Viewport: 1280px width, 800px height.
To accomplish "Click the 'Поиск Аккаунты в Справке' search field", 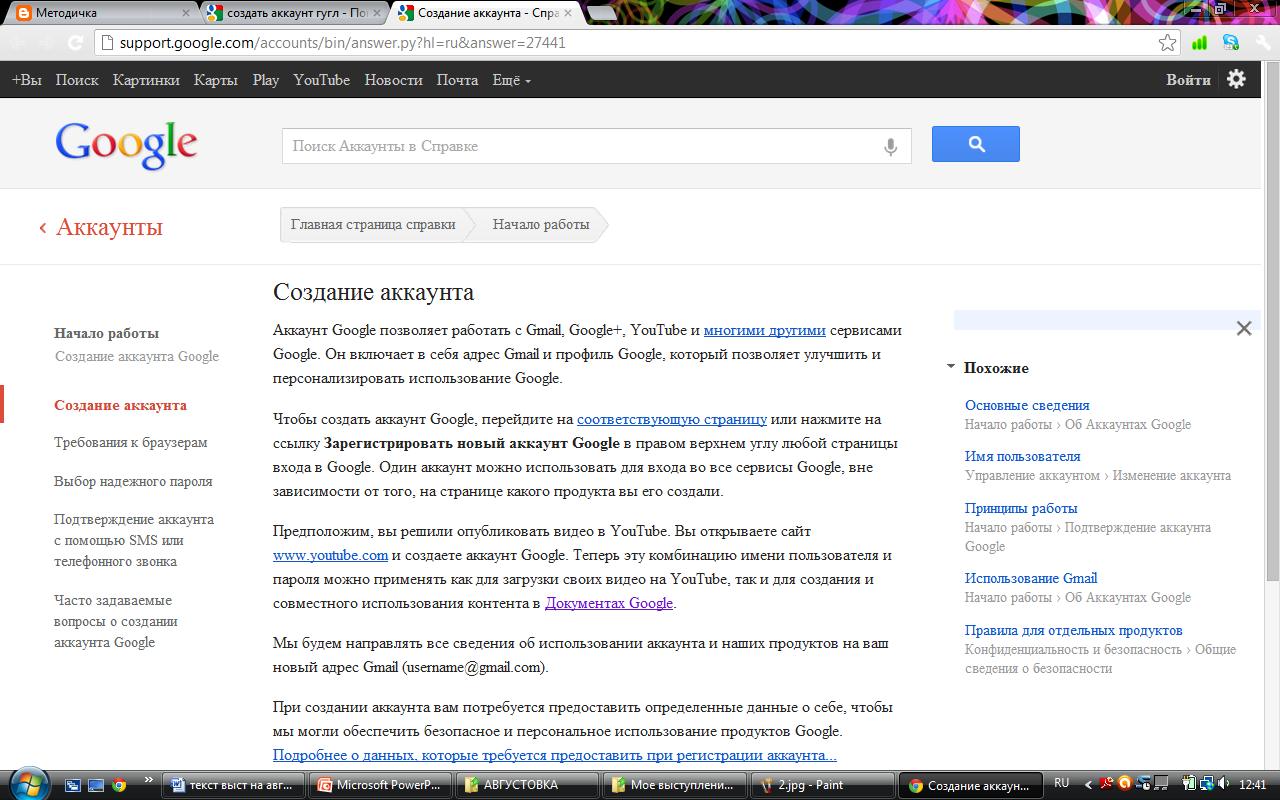I will 596,146.
